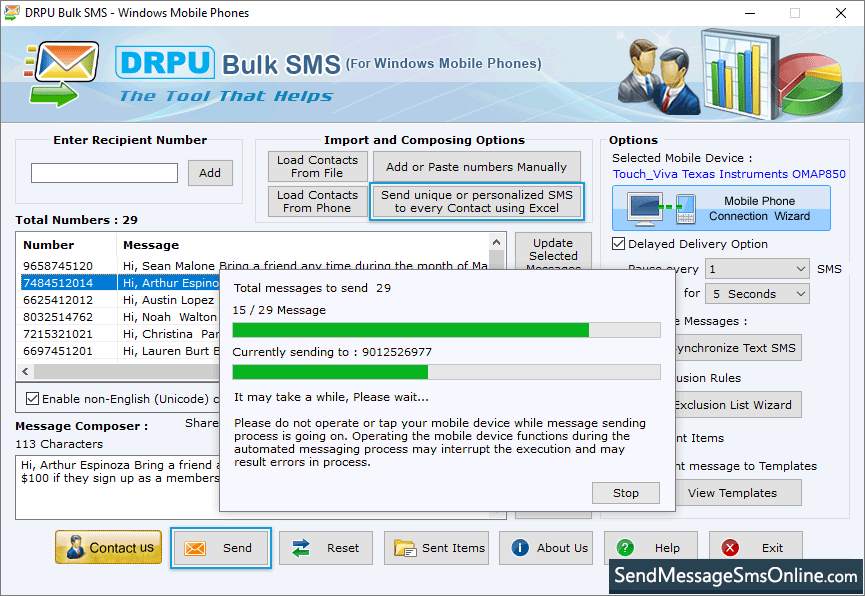Select row with number 7215321021
The width and height of the screenshot is (865, 596).
pos(120,334)
